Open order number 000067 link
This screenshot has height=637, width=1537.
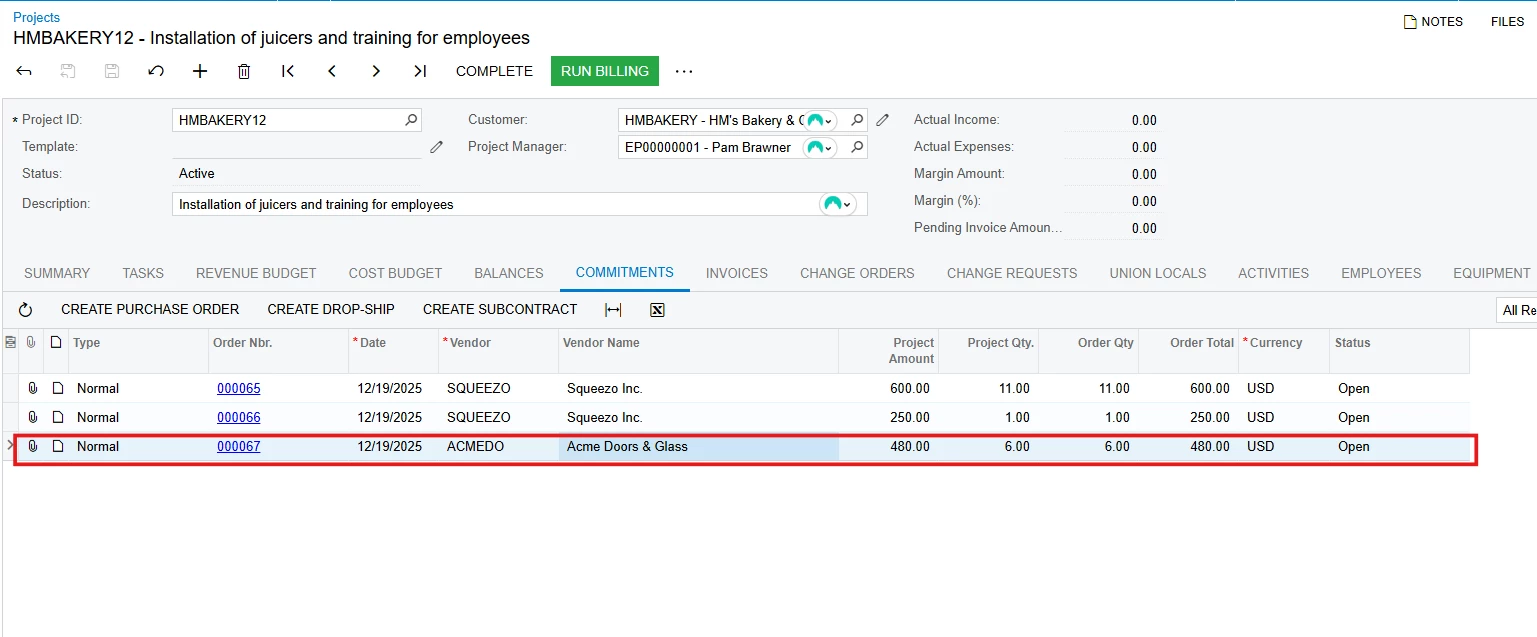coord(239,446)
